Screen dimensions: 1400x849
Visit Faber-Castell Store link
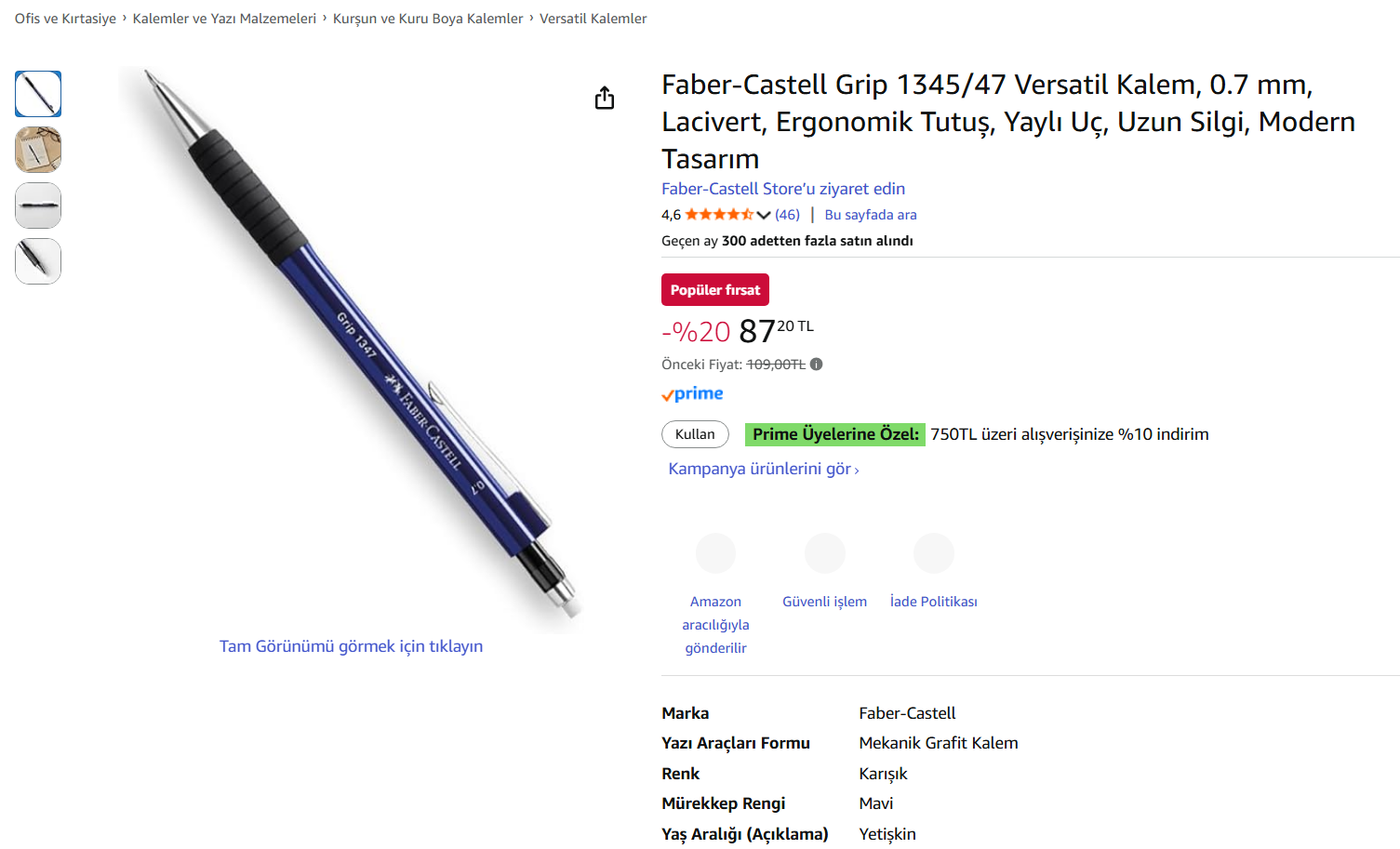coord(783,189)
